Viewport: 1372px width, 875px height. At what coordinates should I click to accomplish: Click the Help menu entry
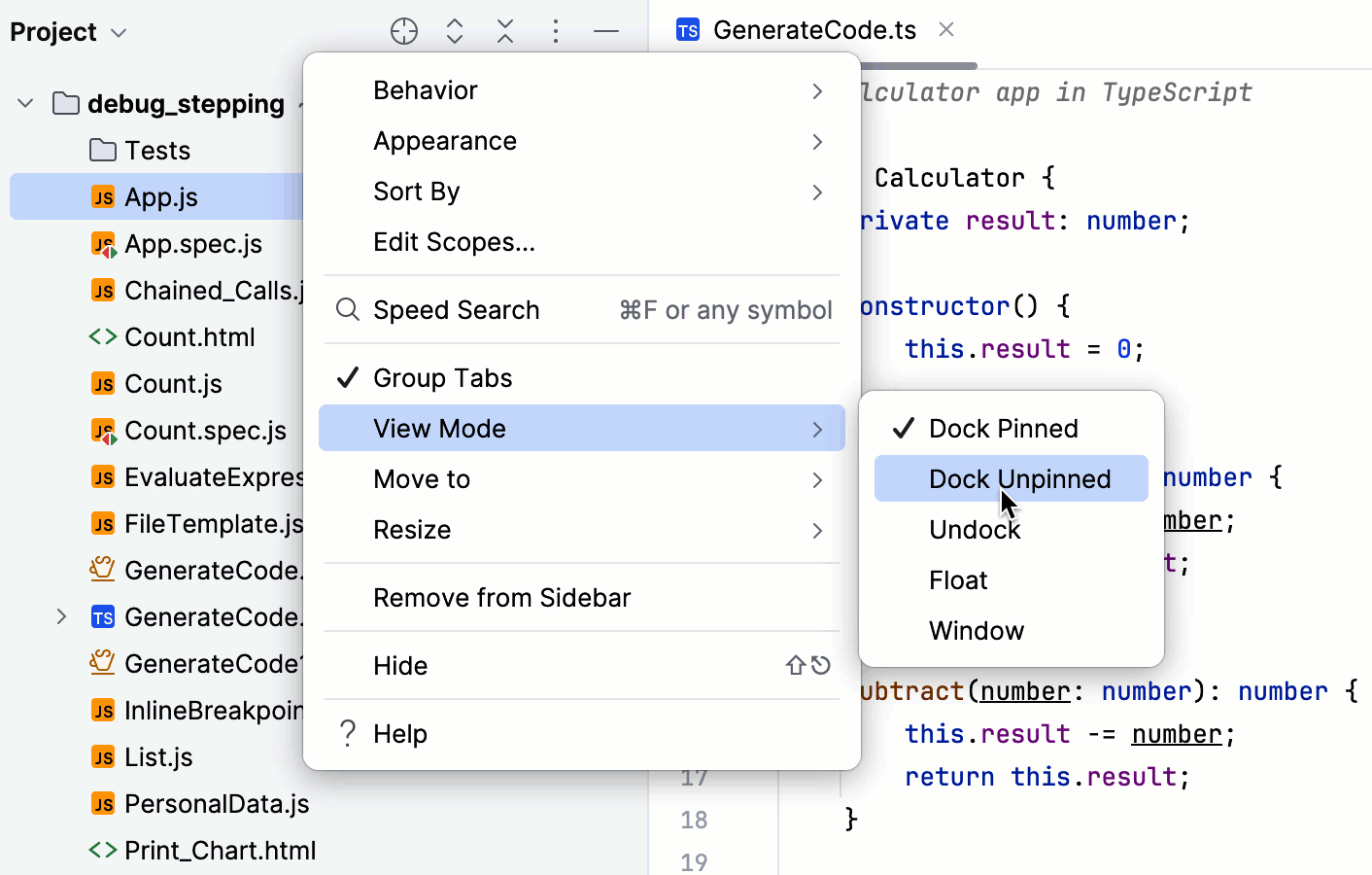pyautogui.click(x=400, y=733)
